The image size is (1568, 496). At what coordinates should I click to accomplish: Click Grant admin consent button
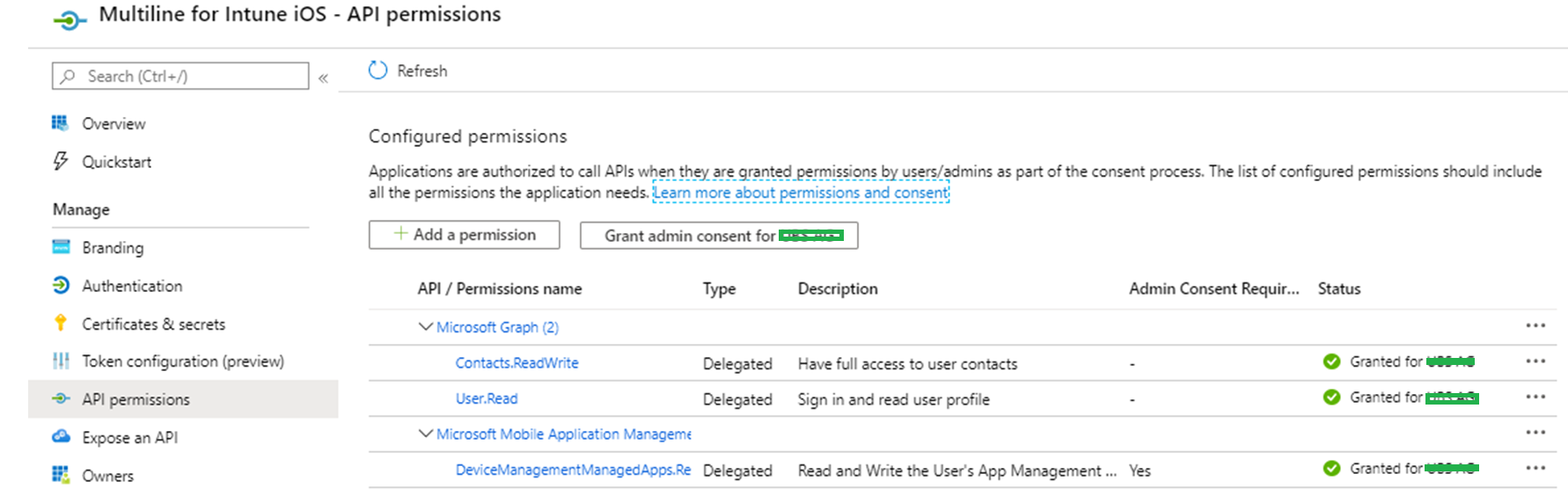click(719, 235)
